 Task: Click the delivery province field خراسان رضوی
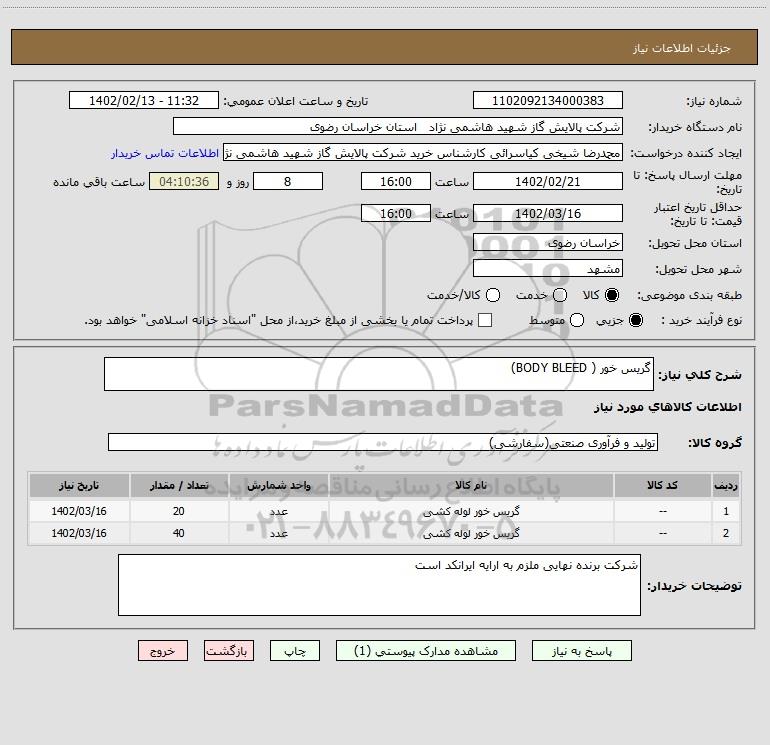[548, 242]
